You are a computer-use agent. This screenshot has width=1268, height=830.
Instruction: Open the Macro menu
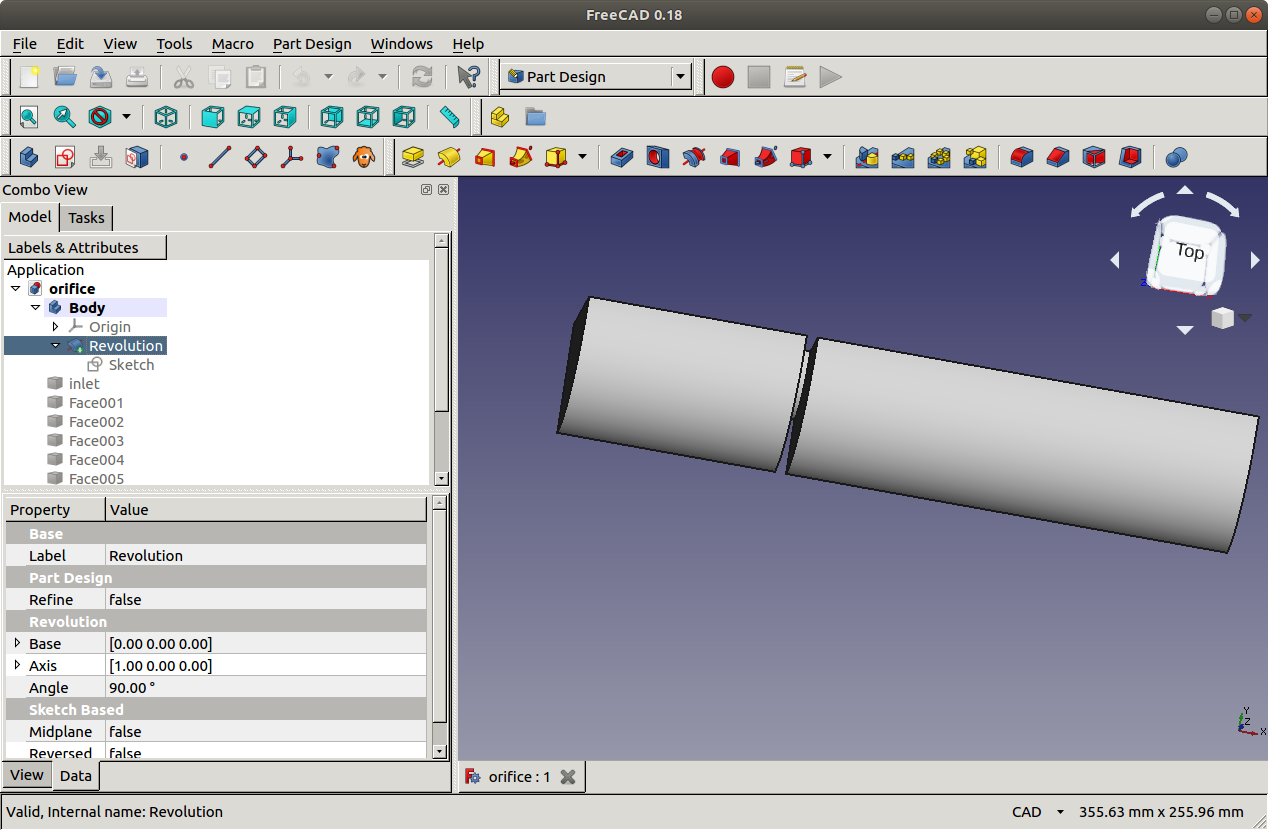tap(232, 44)
